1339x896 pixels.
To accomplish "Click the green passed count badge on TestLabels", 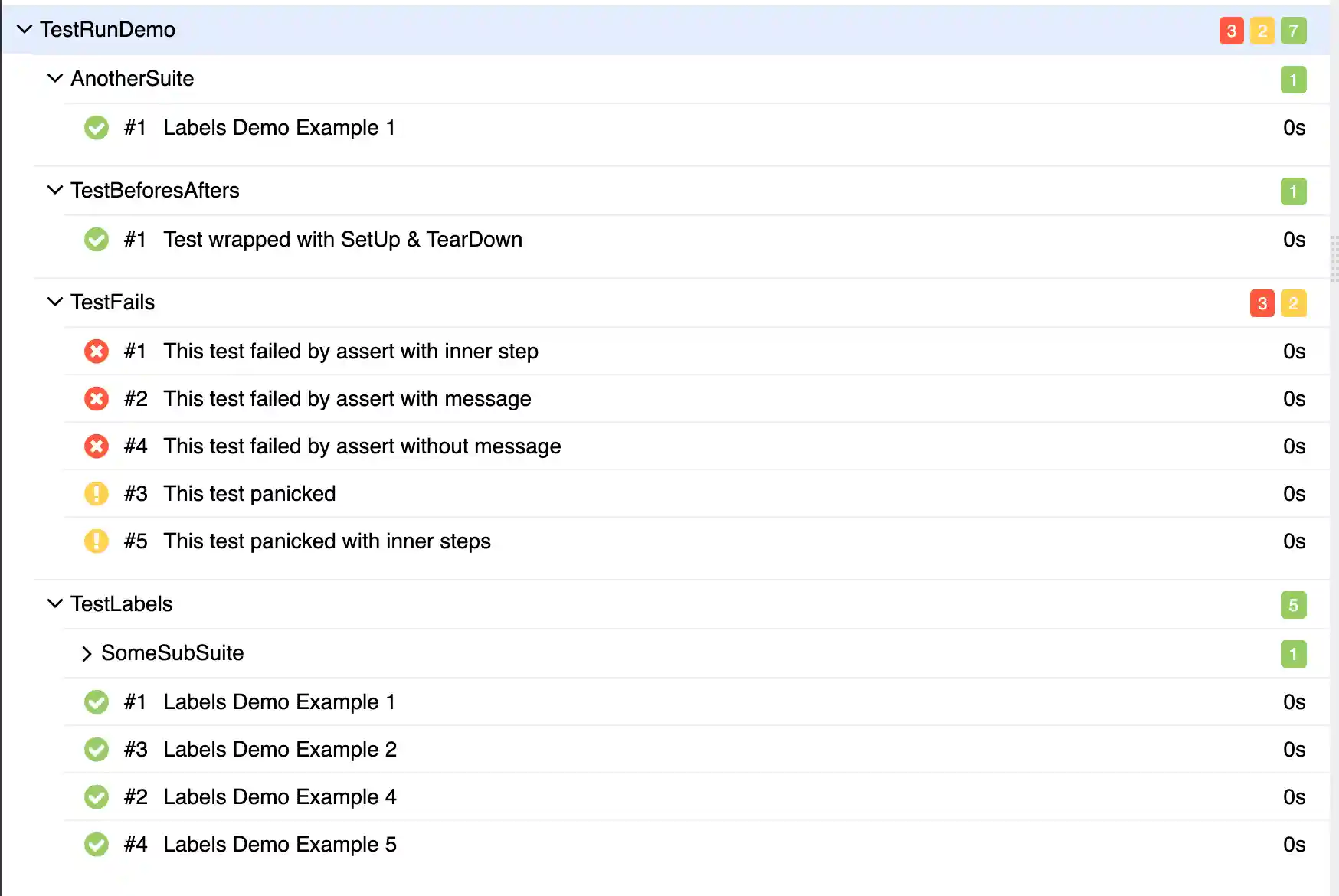I will [x=1293, y=605].
